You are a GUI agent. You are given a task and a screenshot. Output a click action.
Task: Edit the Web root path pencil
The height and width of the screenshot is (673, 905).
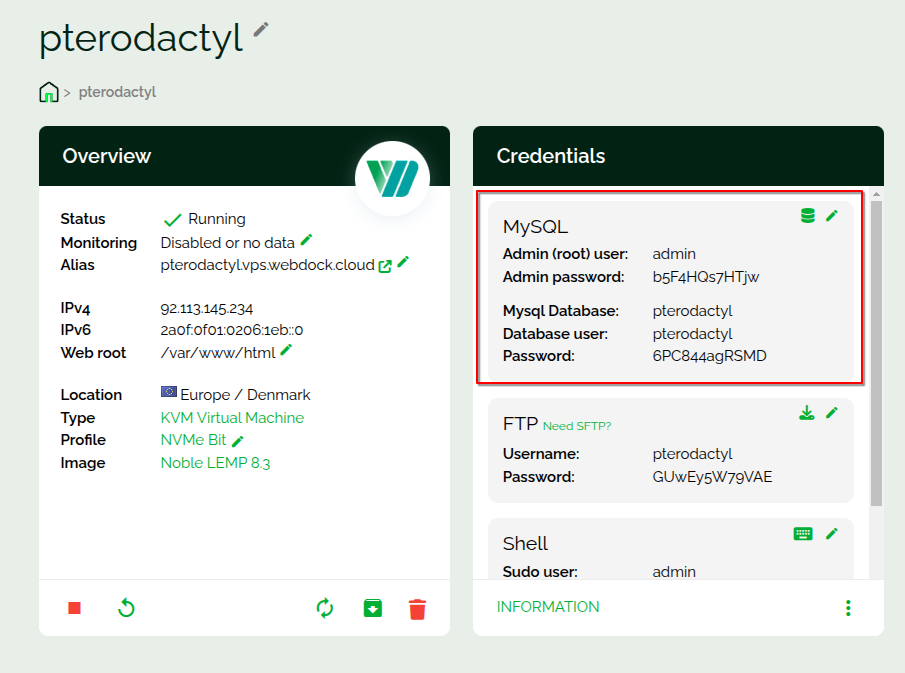pos(286,349)
